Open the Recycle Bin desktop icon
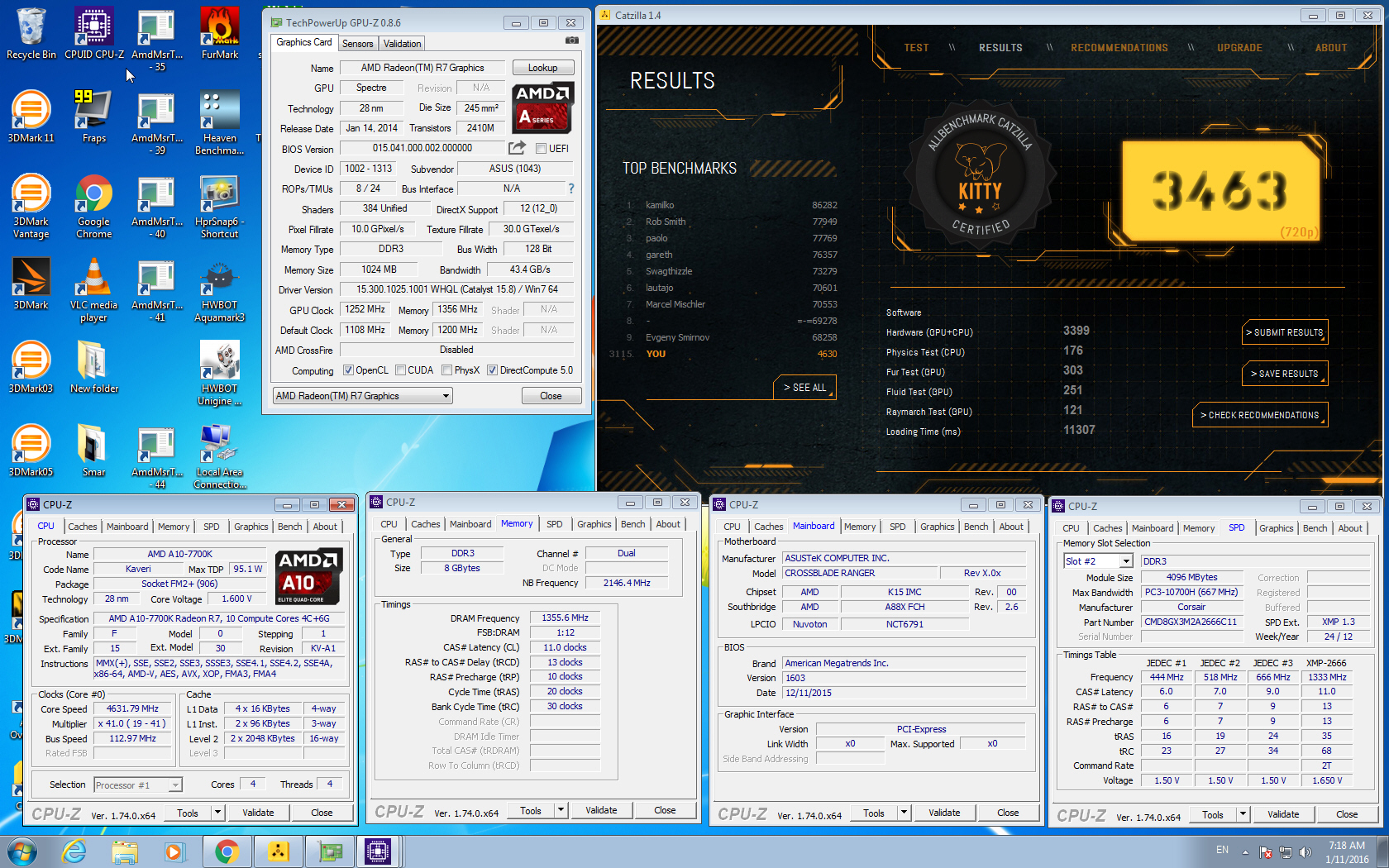This screenshot has height=868, width=1389. coord(31,33)
